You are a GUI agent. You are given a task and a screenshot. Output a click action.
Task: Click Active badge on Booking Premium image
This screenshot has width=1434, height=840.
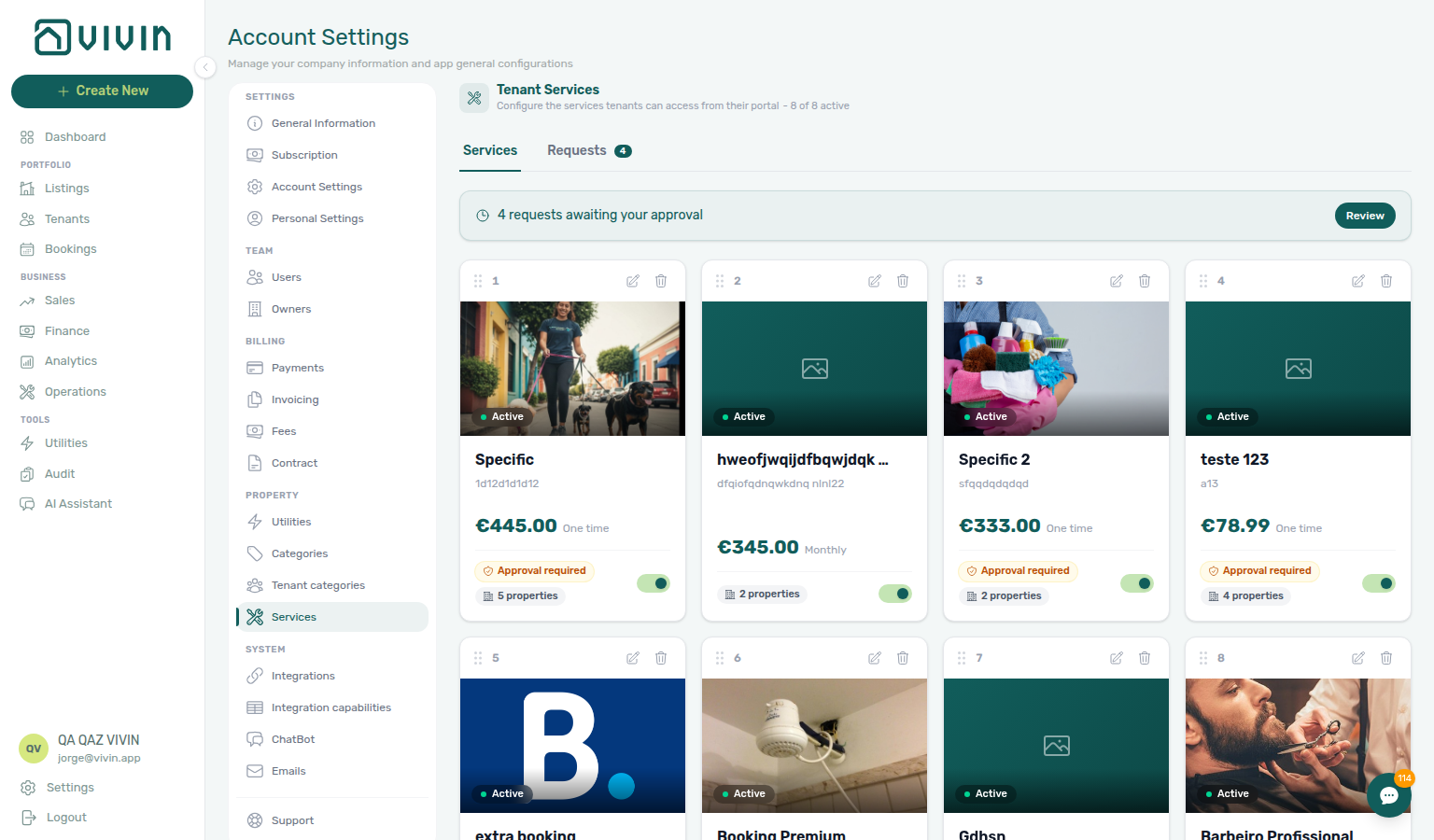point(743,793)
